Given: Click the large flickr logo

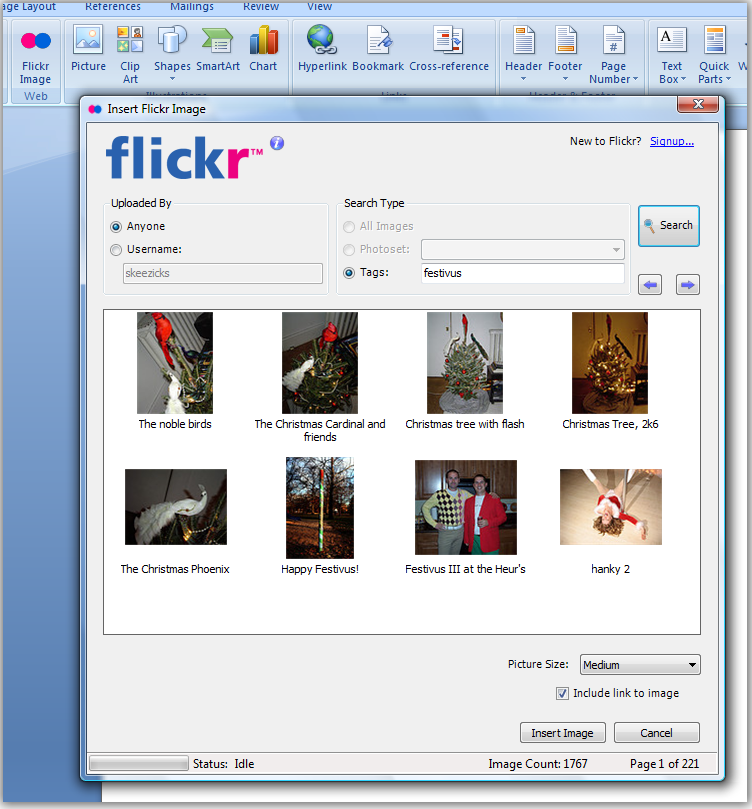Looking at the screenshot, I should (x=184, y=157).
